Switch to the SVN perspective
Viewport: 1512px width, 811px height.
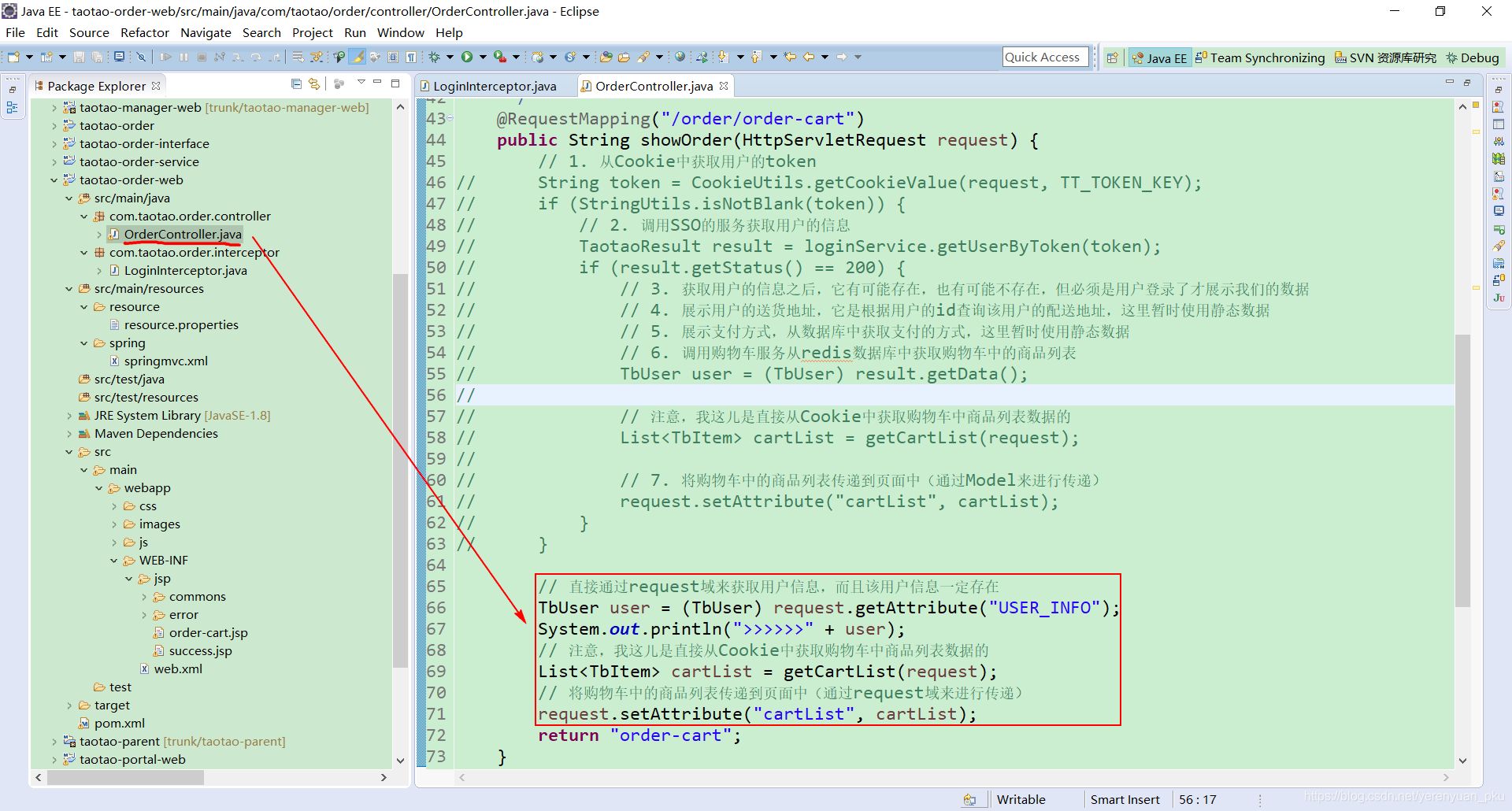1385,57
